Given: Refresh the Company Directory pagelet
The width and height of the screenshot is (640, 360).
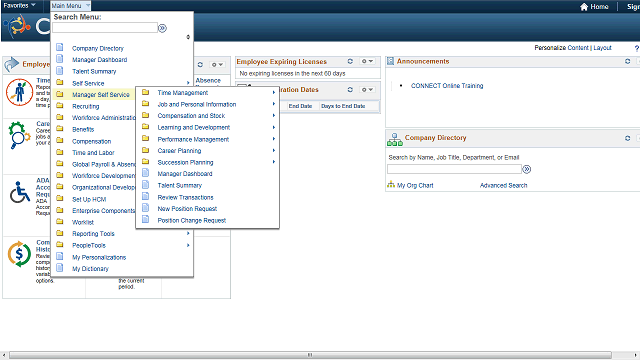Looking at the screenshot, I should click(627, 138).
